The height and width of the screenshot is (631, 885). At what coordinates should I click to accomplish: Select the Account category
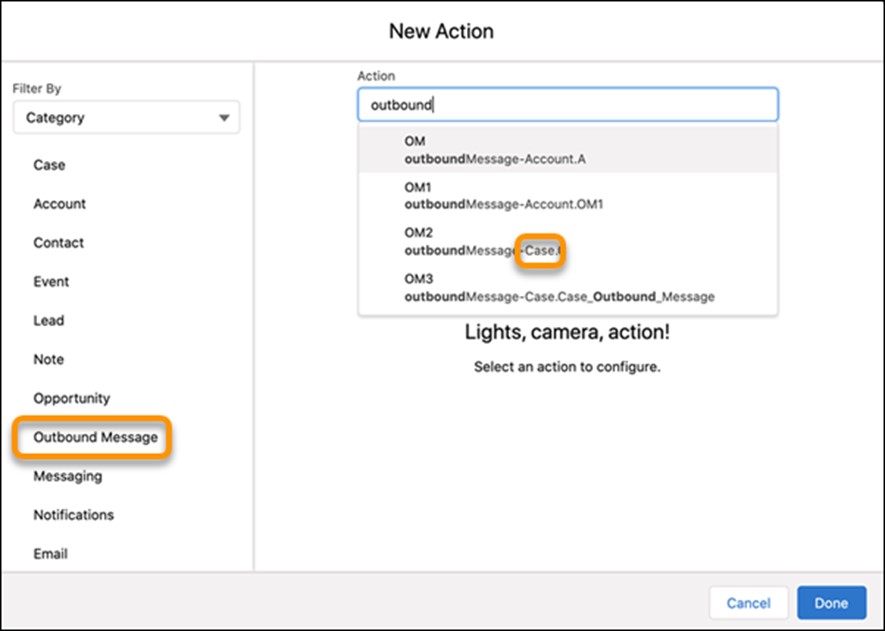[60, 204]
